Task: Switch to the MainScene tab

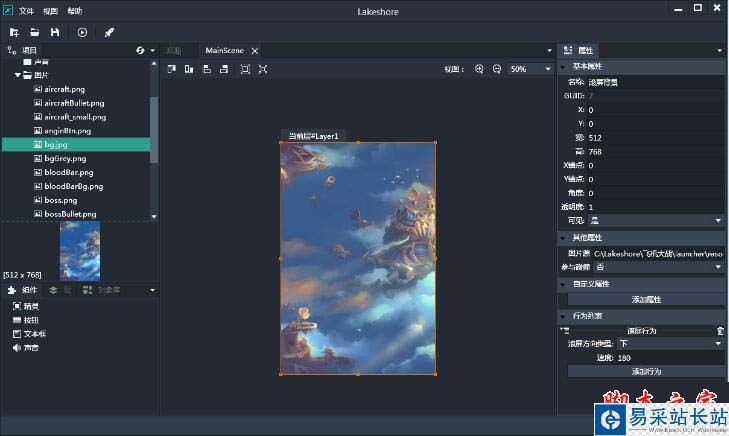Action: [225, 50]
